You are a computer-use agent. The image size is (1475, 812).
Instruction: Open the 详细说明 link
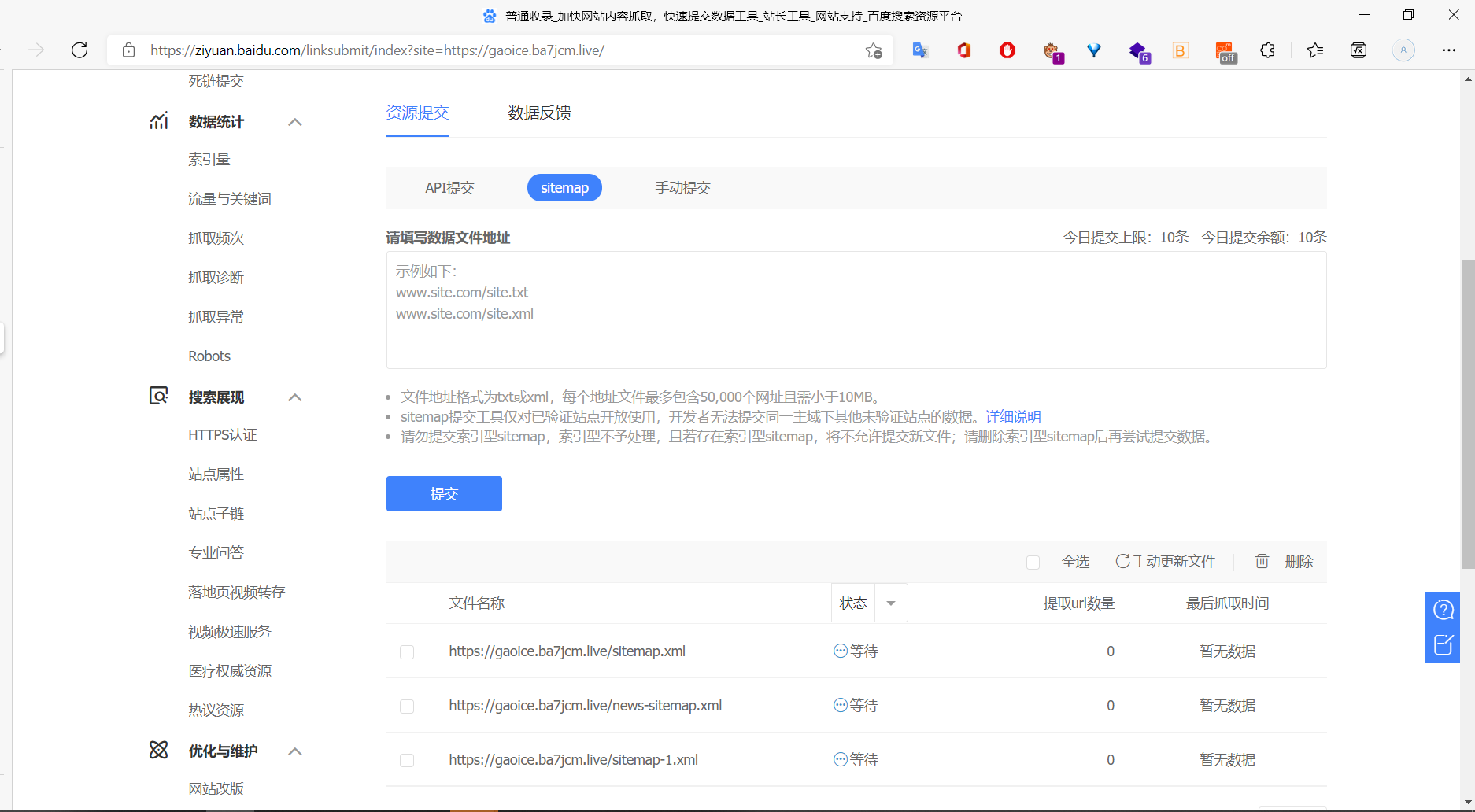tap(1013, 417)
